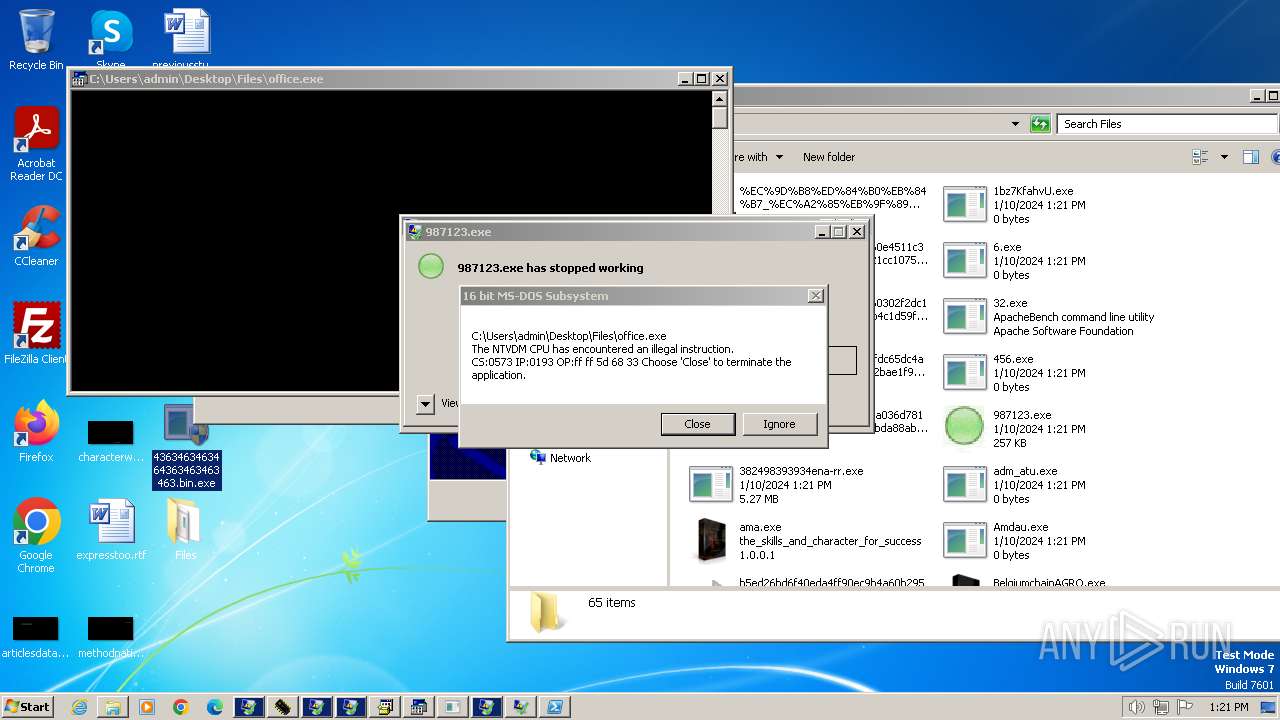The width and height of the screenshot is (1280, 720).
Task: Click Ignore in the MS-DOS Subsystem dialog
Action: tap(779, 424)
